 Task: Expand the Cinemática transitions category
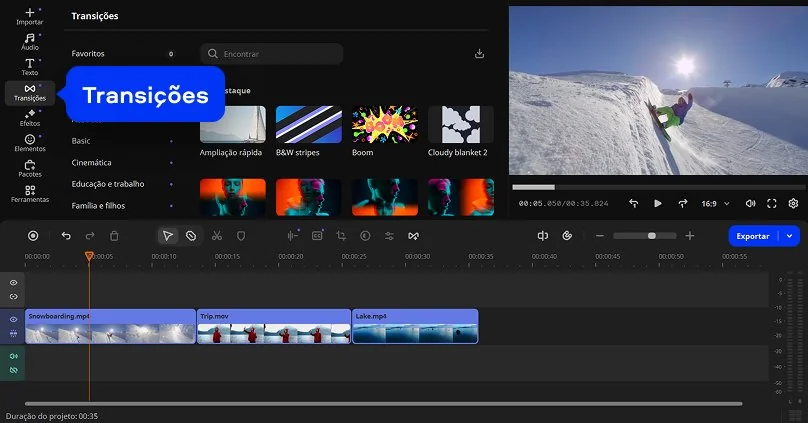(x=92, y=162)
